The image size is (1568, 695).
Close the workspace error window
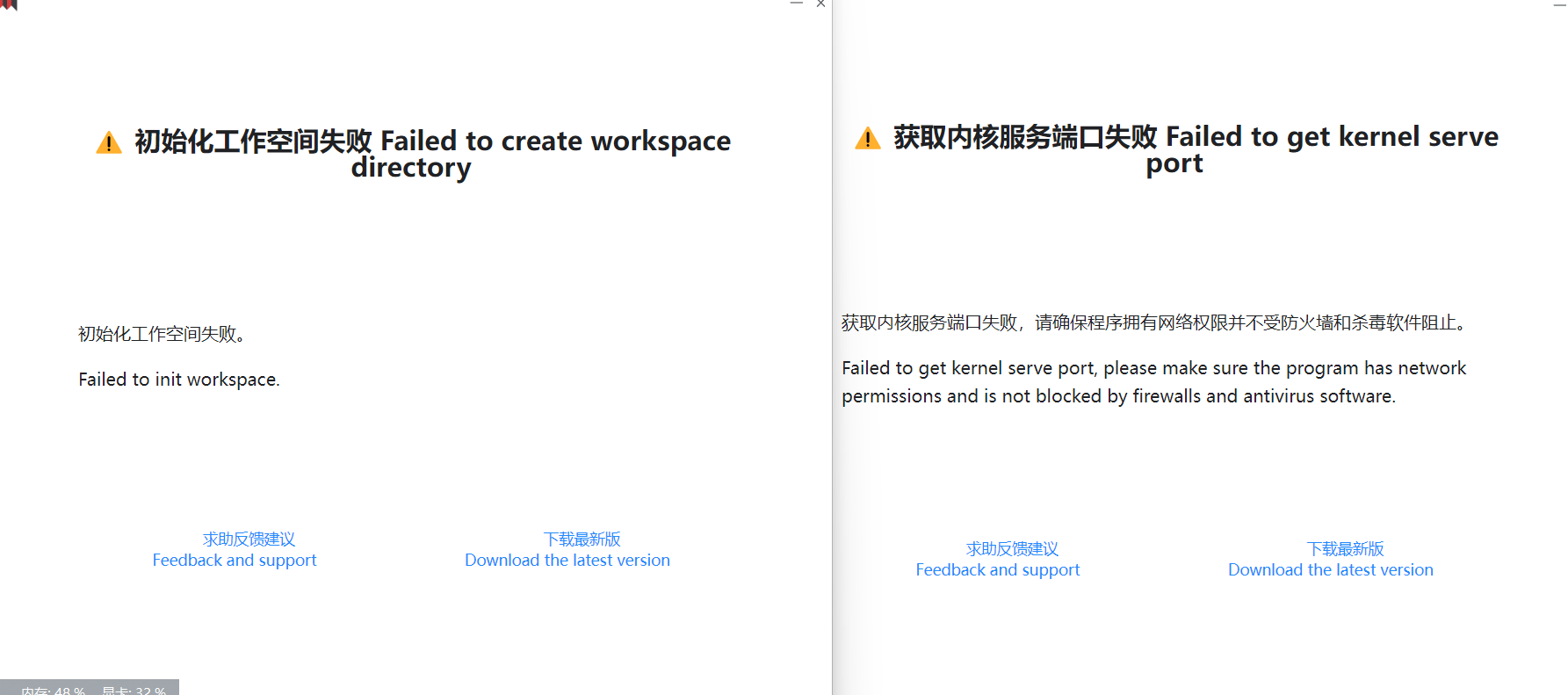tap(820, 4)
